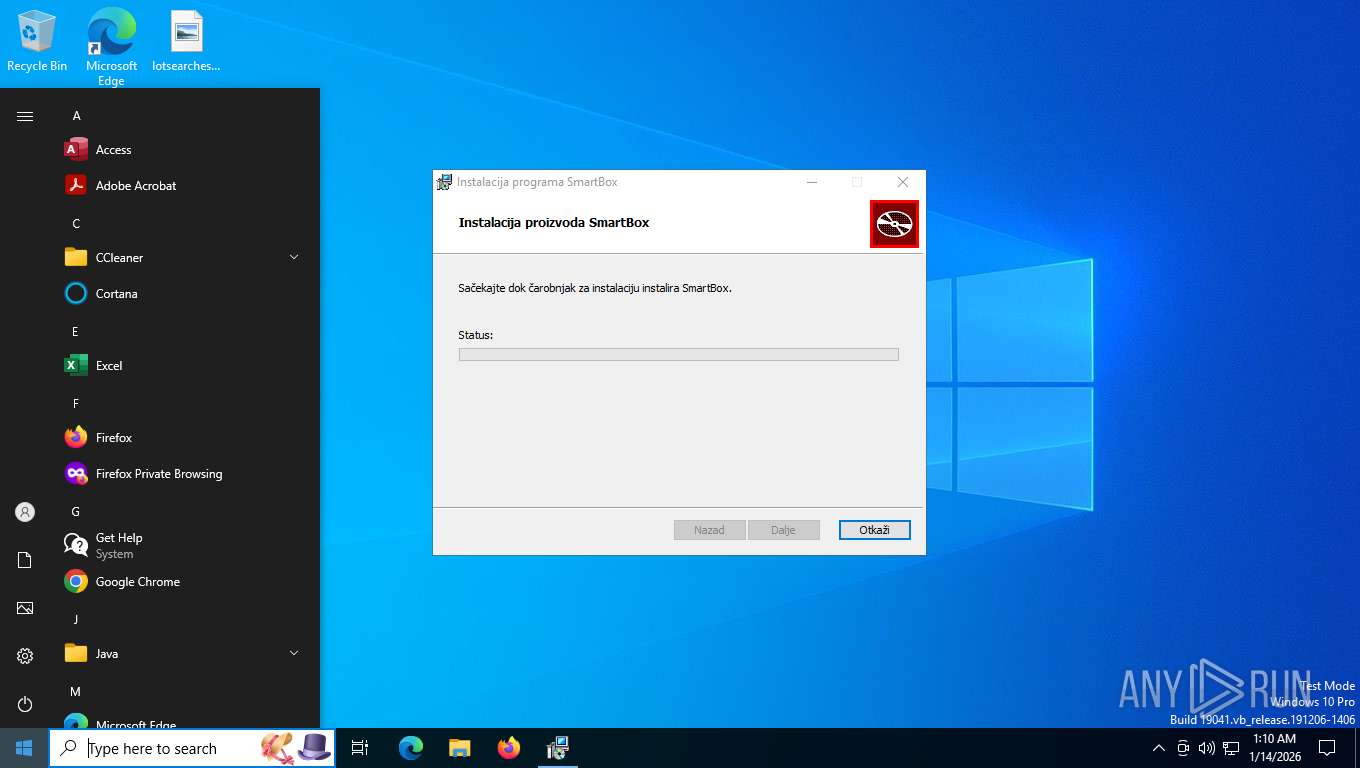Viewport: 1360px width, 768px height.
Task: Launch Firefox from the Start menu
Action: [x=184, y=438]
